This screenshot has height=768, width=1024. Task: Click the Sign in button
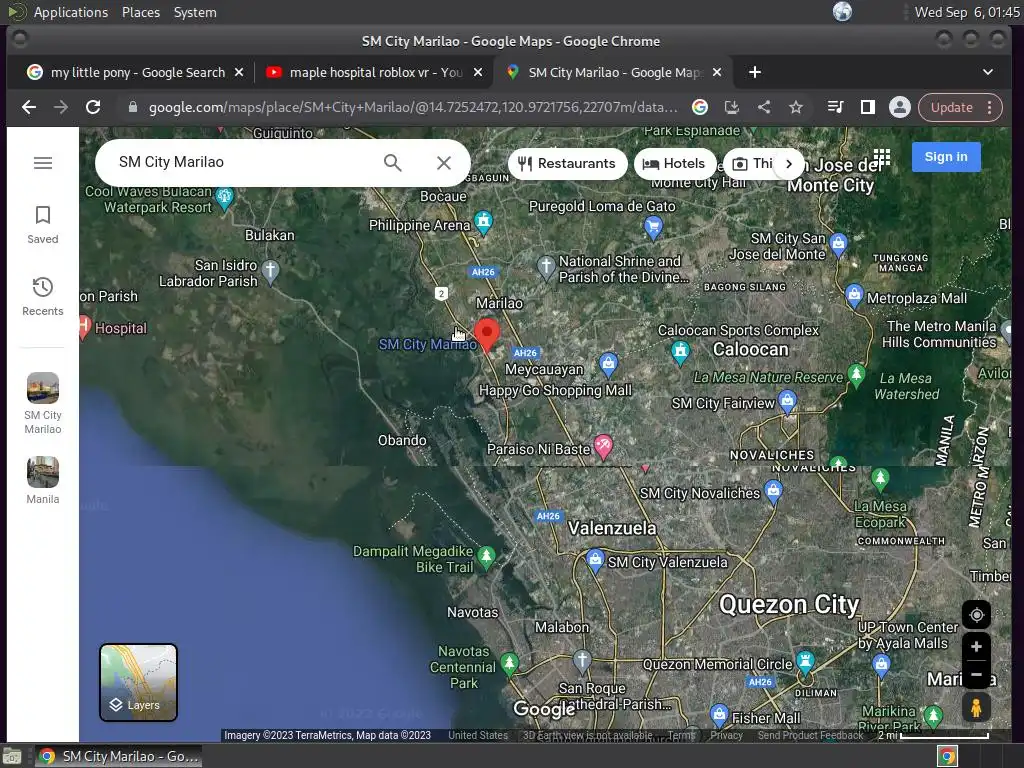coord(946,157)
